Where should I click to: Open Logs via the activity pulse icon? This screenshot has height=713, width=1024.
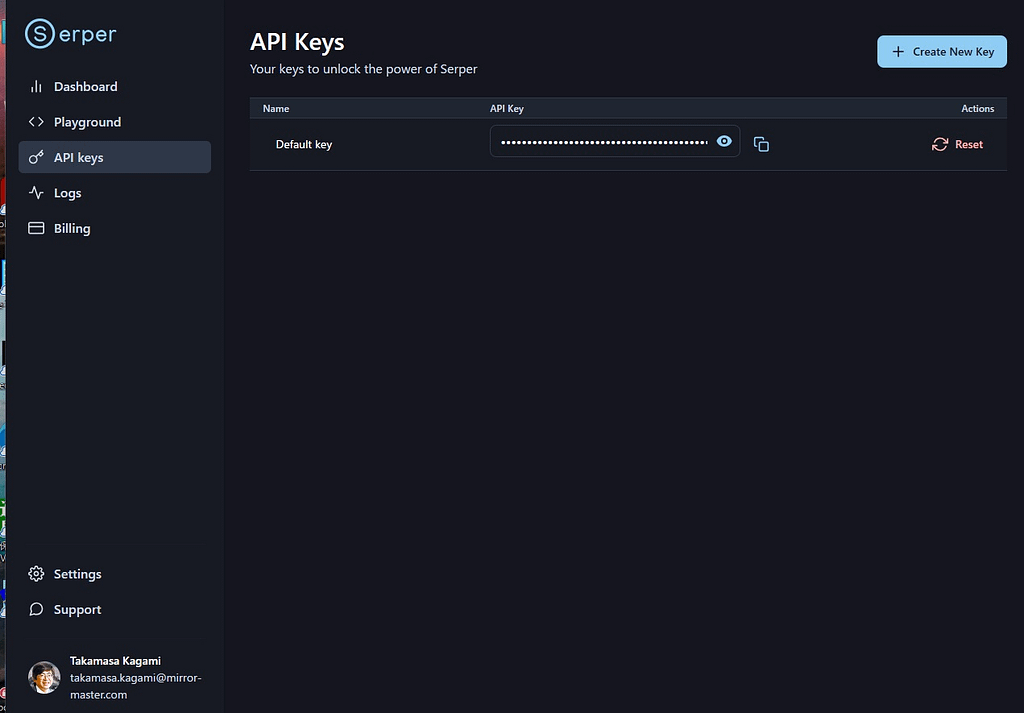coord(36,193)
